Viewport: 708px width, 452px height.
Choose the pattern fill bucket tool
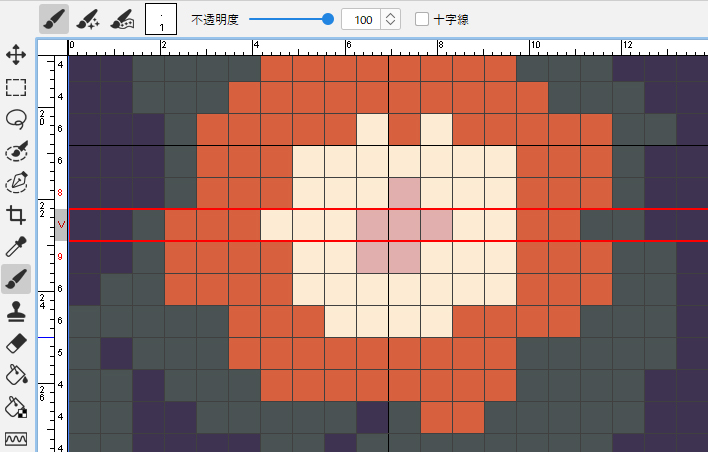pos(15,407)
